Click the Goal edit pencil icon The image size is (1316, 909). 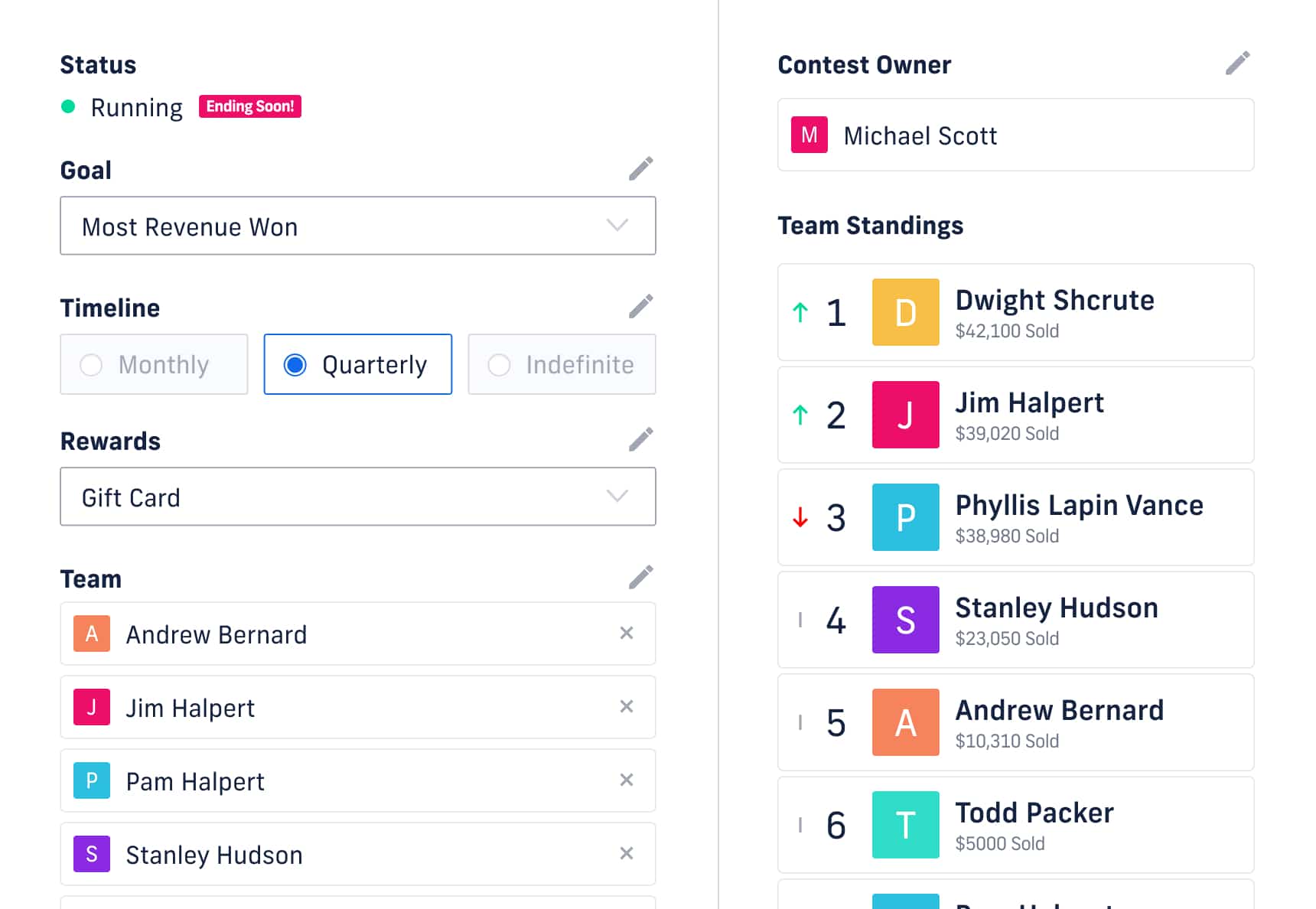click(x=640, y=169)
